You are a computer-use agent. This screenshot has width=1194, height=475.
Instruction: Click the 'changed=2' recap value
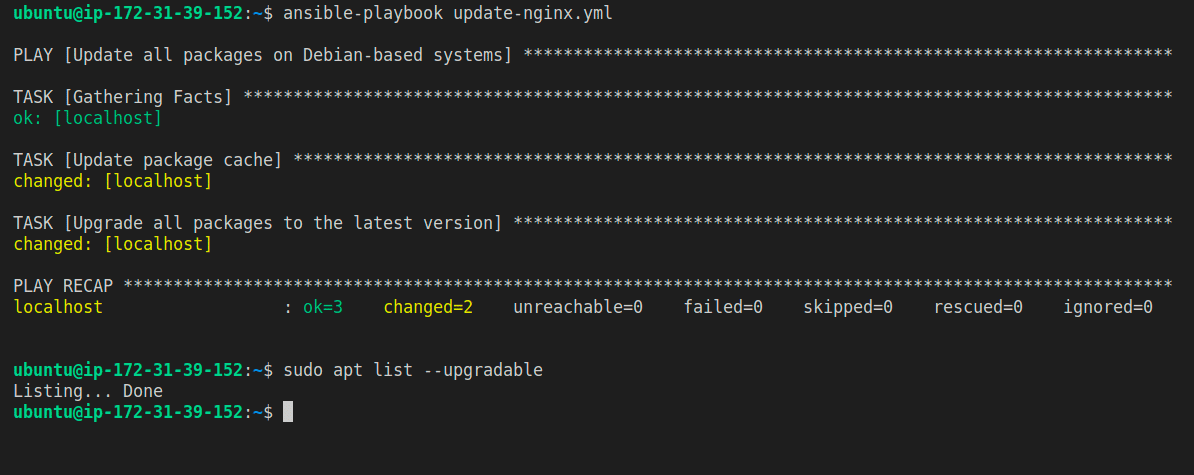pos(428,308)
